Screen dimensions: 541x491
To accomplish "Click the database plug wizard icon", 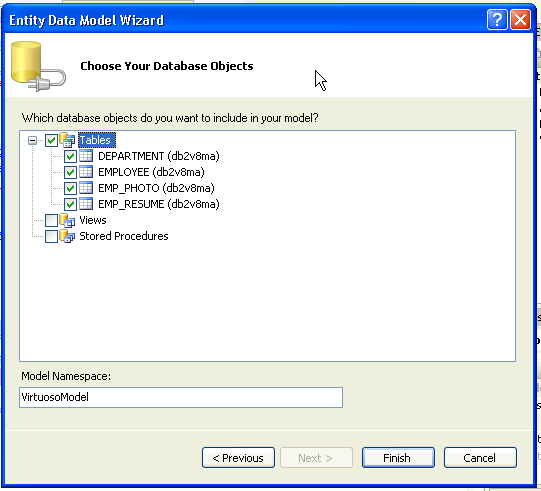I will point(38,67).
